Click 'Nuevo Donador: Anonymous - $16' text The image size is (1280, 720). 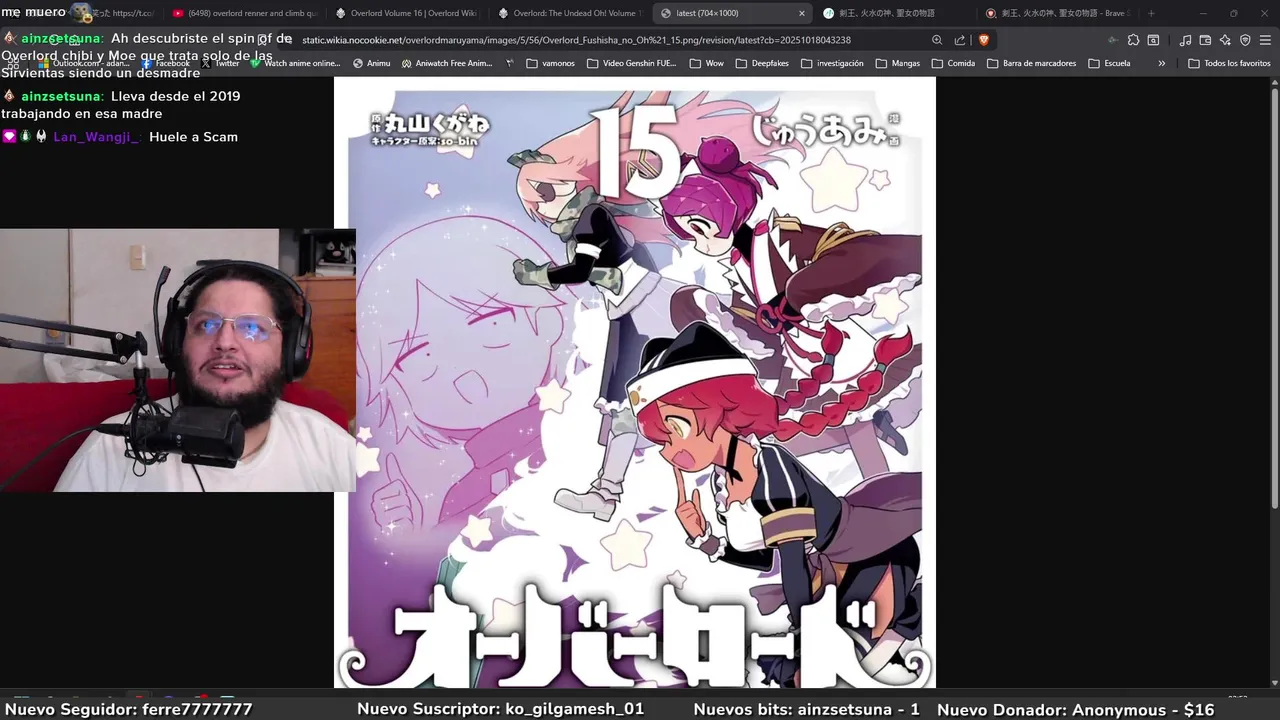tap(1076, 709)
